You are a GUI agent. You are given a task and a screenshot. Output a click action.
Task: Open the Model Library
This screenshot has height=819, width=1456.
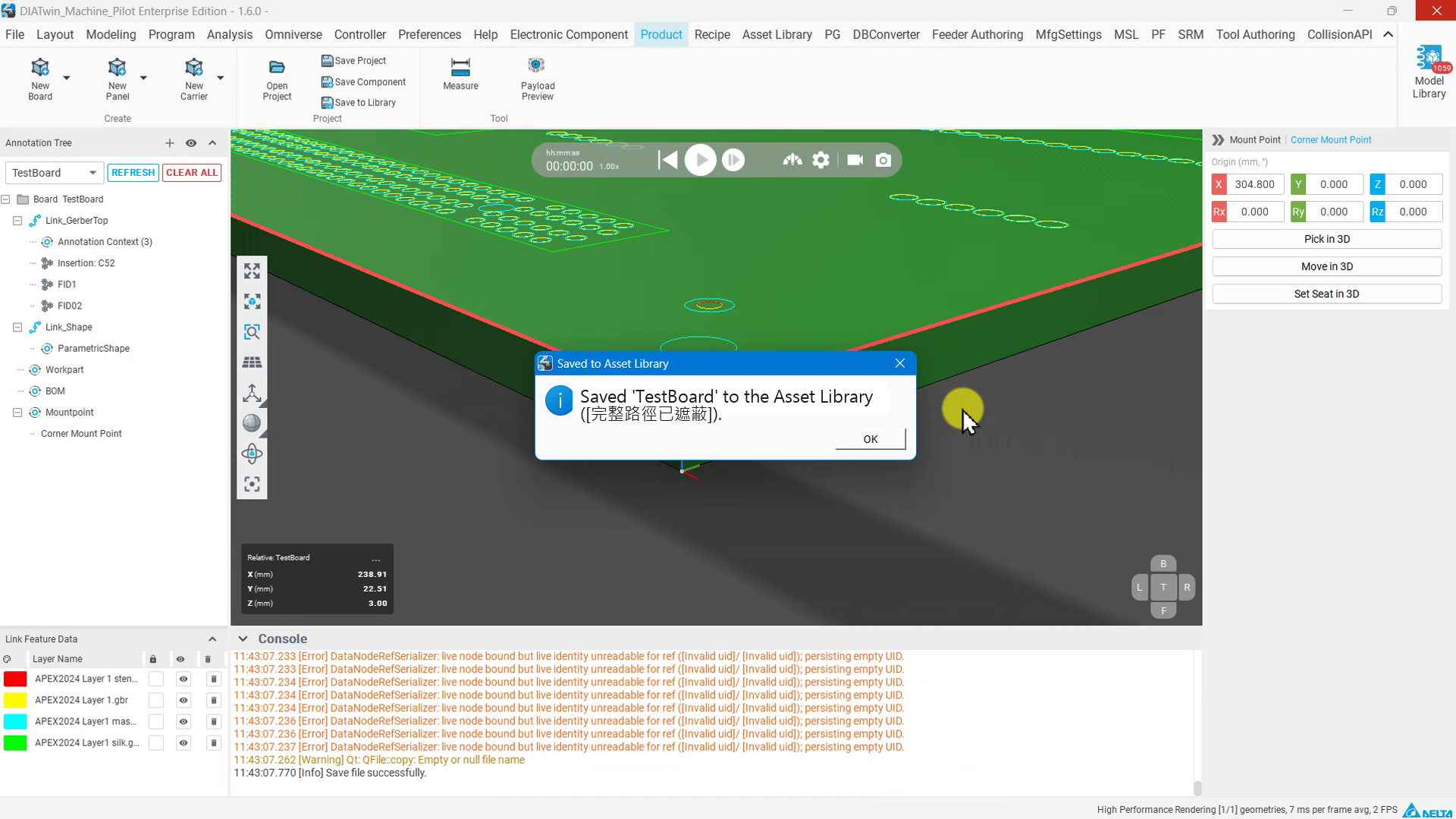click(x=1429, y=72)
